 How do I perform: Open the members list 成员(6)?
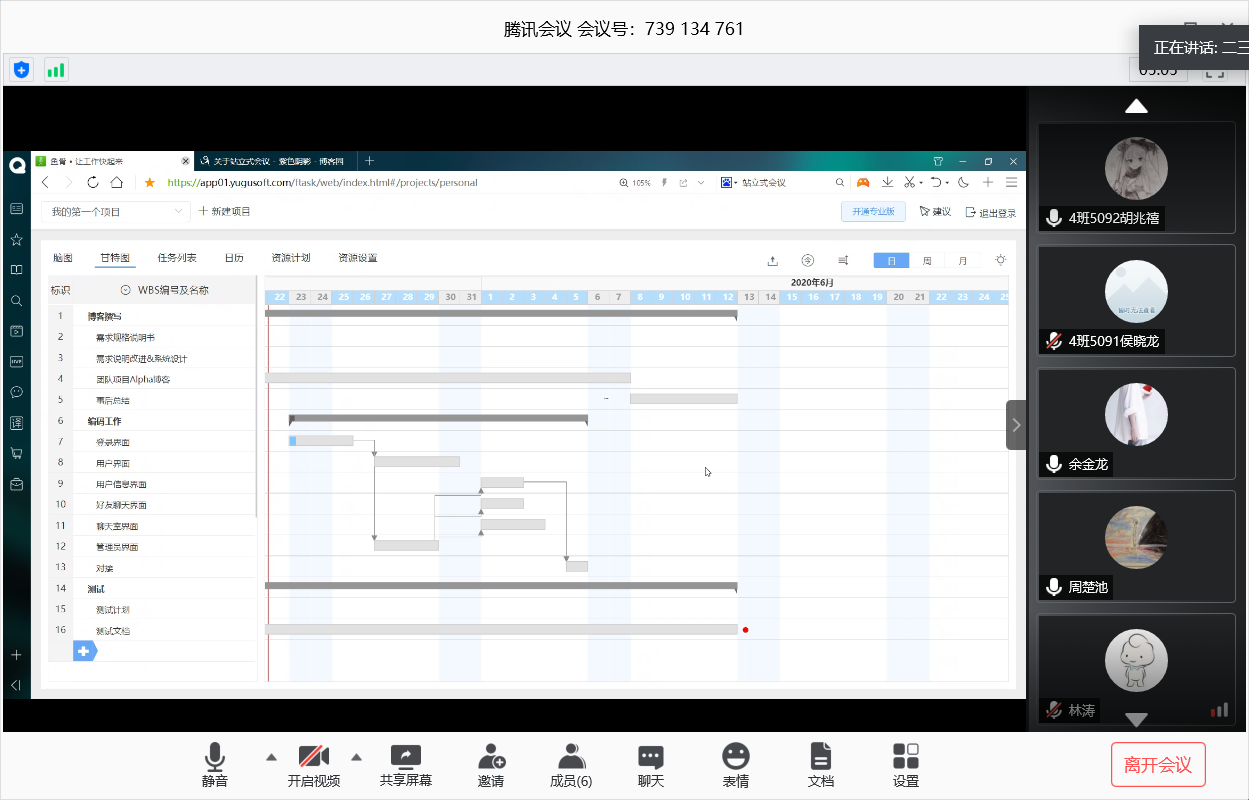click(x=571, y=766)
